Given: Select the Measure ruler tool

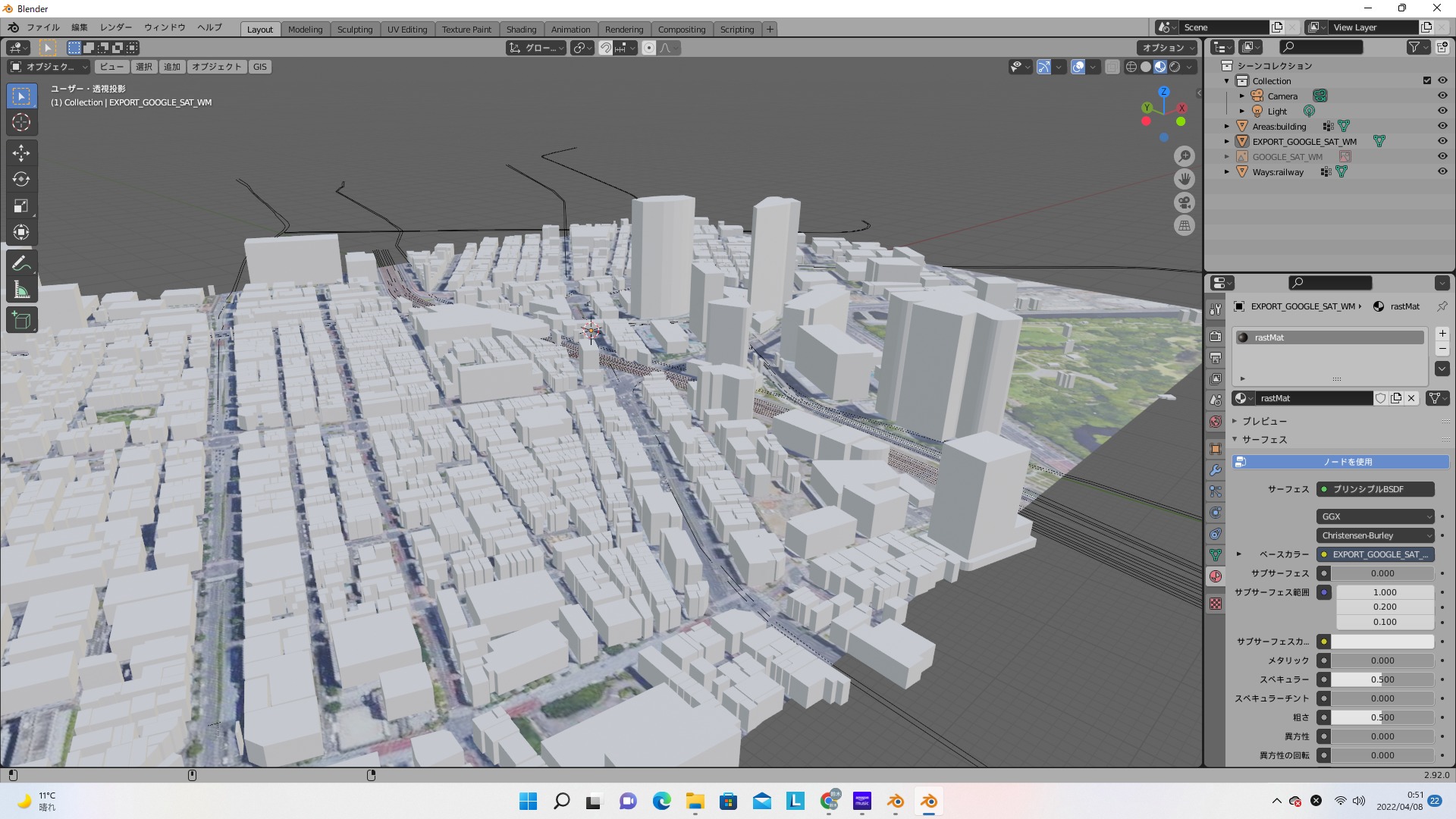Looking at the screenshot, I should tap(21, 290).
